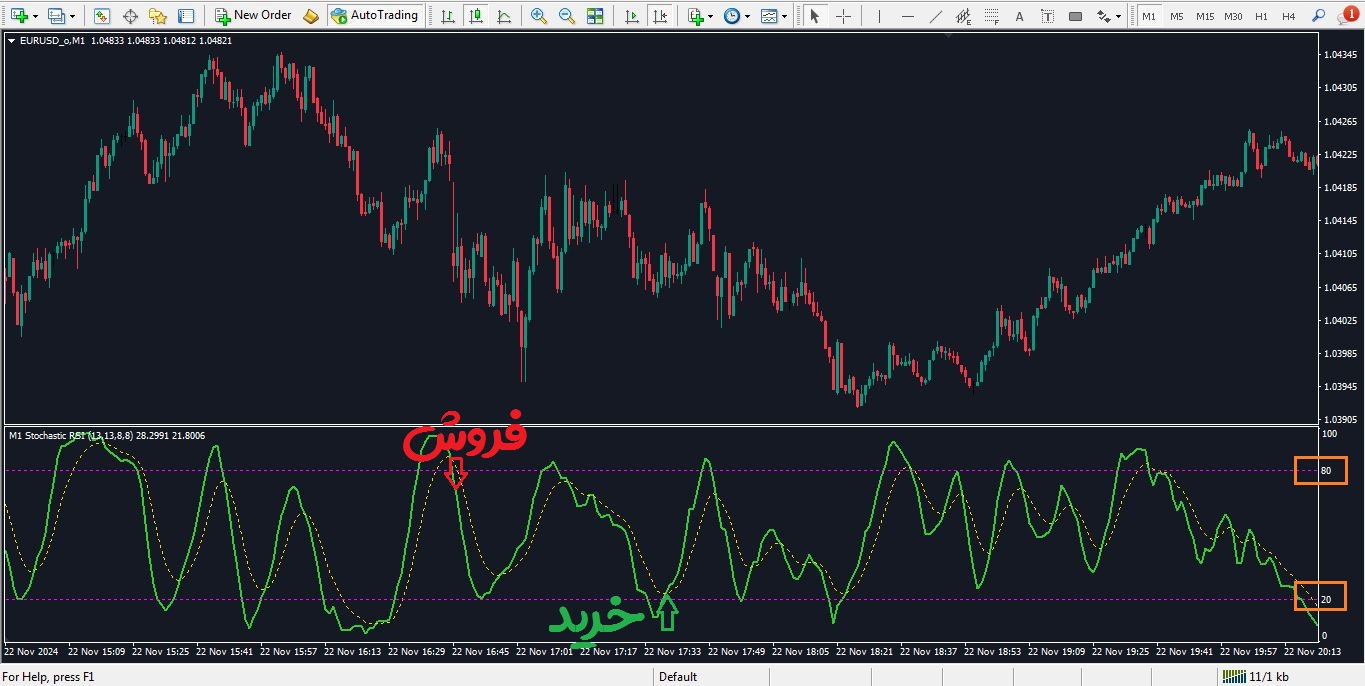Toggle chart auto scroll
The width and height of the screenshot is (1365, 686).
coord(631,16)
